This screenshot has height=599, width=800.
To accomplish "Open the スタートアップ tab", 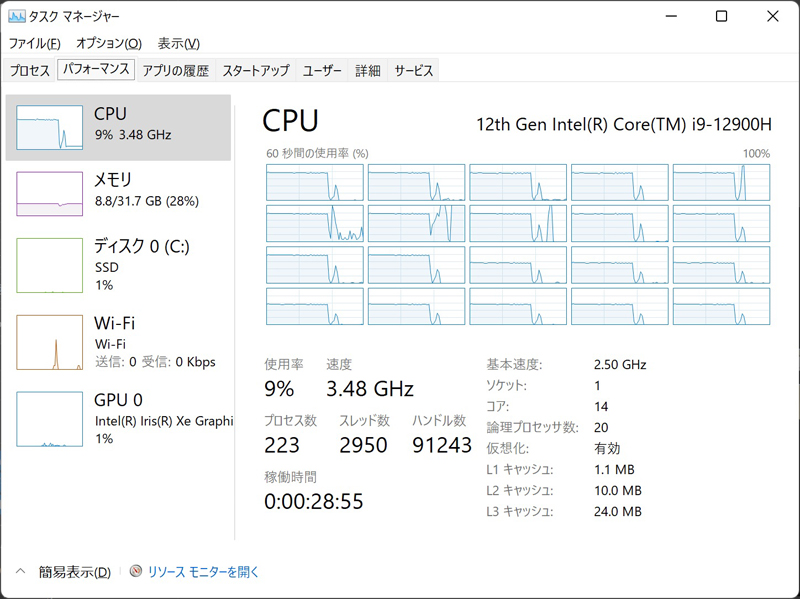I will pyautogui.click(x=254, y=70).
